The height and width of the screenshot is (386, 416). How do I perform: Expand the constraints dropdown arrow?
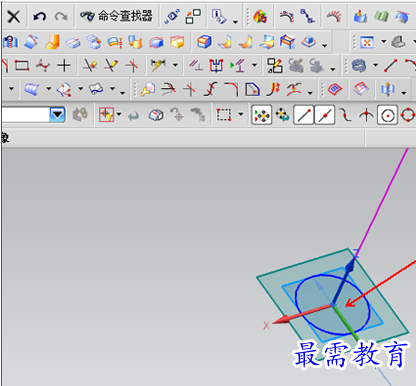click(254, 65)
